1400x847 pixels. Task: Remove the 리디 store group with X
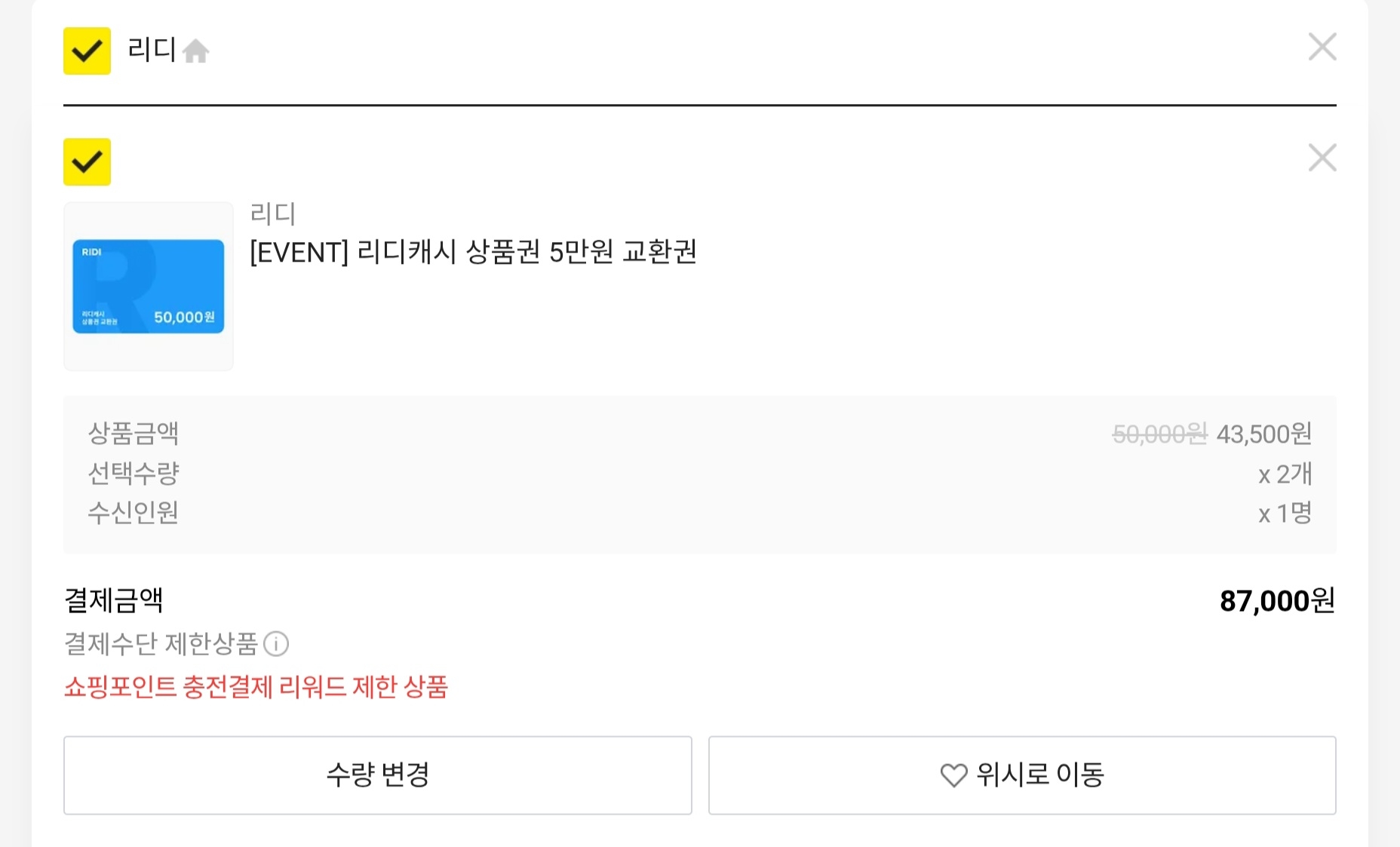tap(1322, 47)
